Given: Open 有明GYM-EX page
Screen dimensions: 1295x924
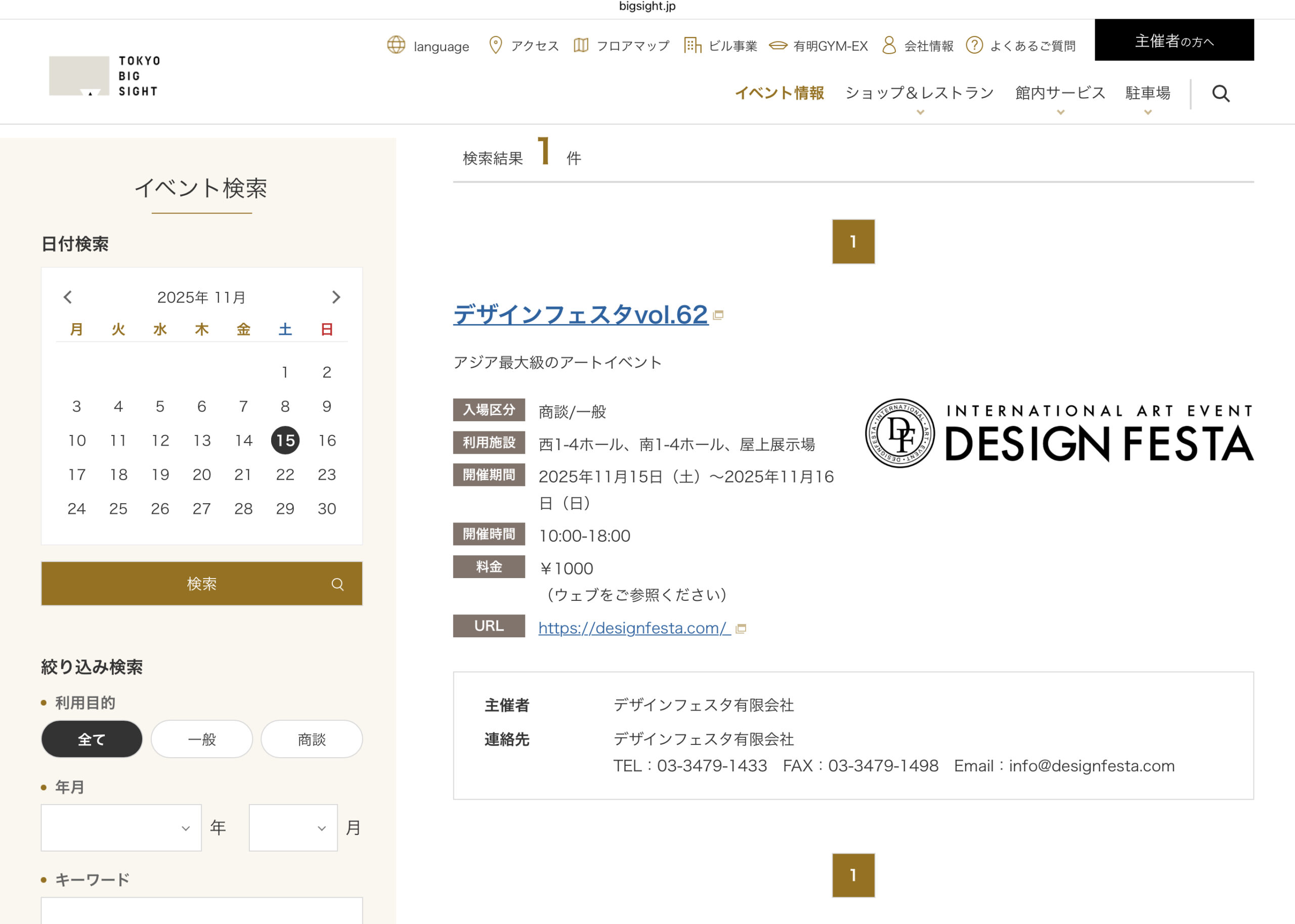Looking at the screenshot, I should [831, 46].
